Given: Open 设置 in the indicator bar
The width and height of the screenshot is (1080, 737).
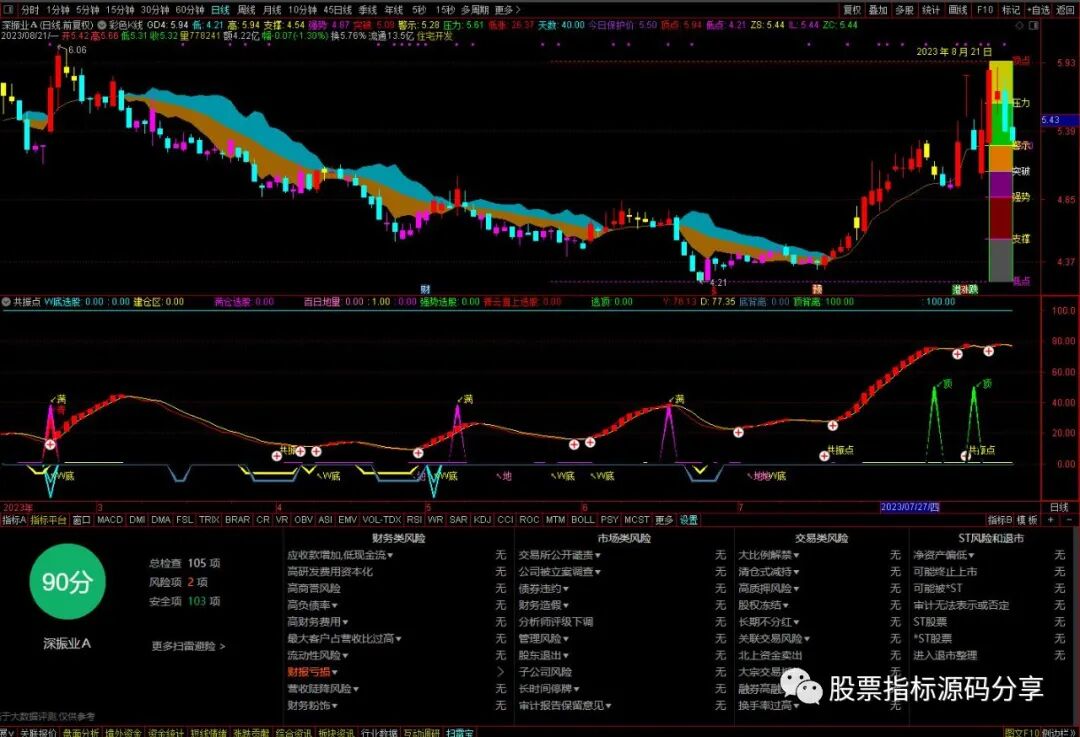Looking at the screenshot, I should [689, 520].
